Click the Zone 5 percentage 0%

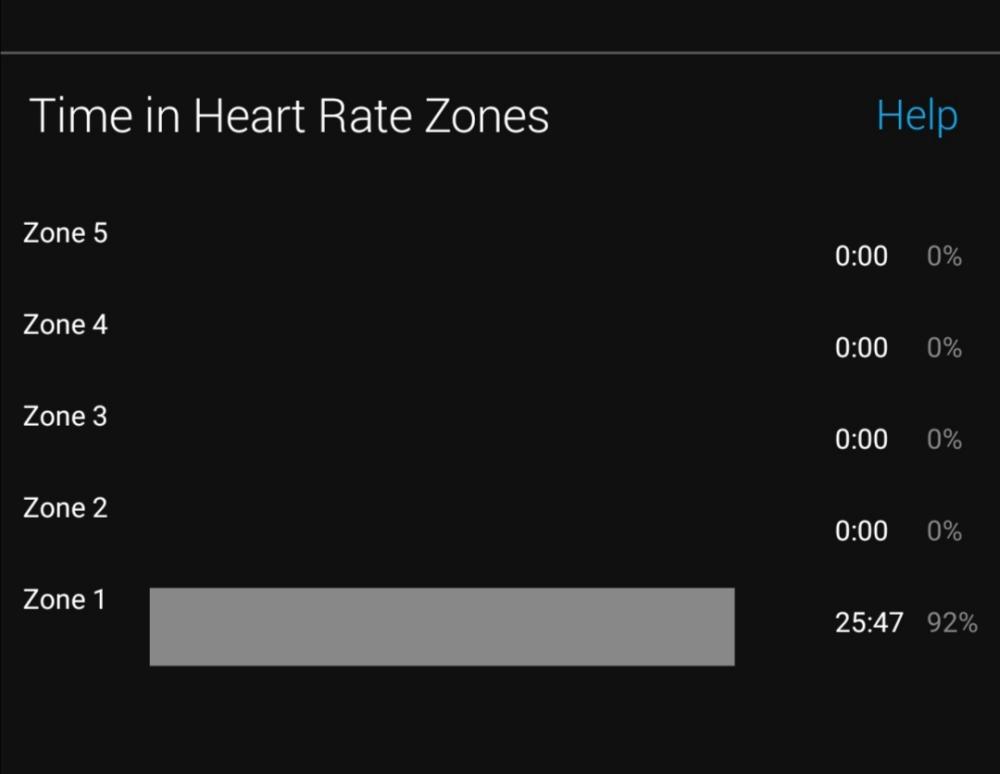(944, 256)
